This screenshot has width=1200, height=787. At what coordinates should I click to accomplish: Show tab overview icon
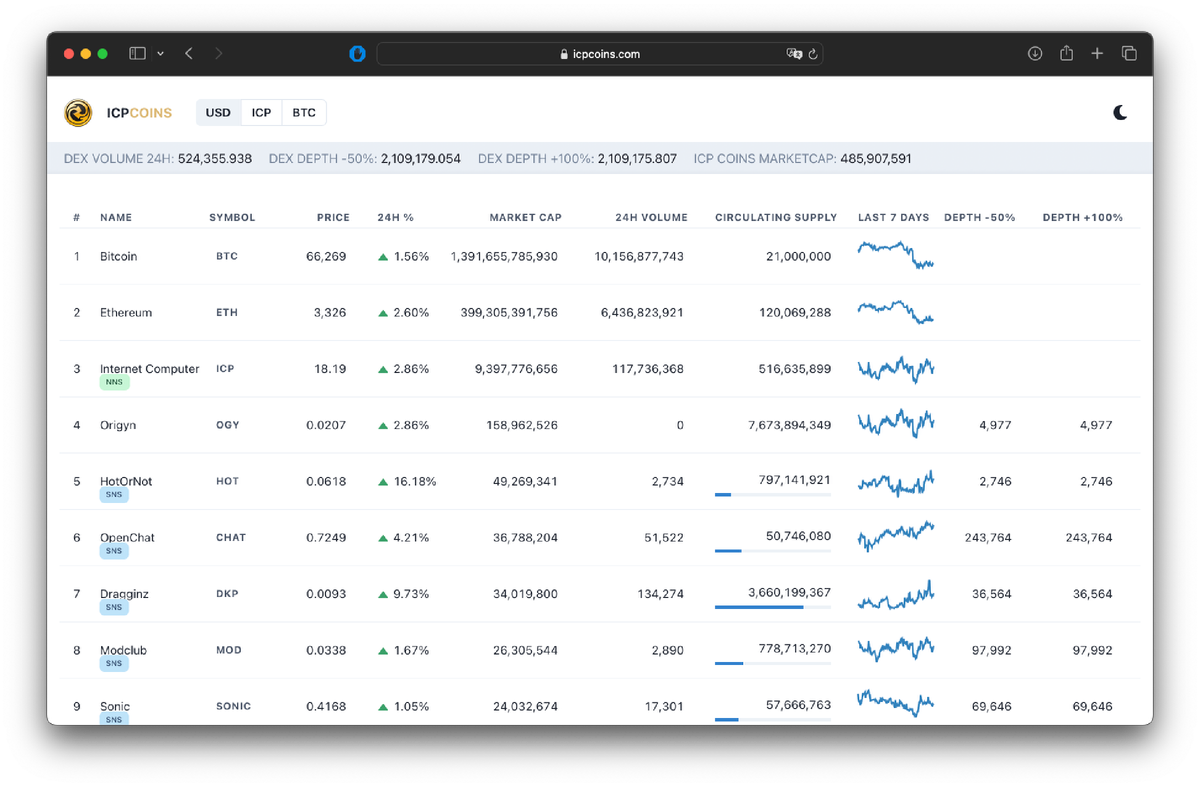tap(1129, 54)
